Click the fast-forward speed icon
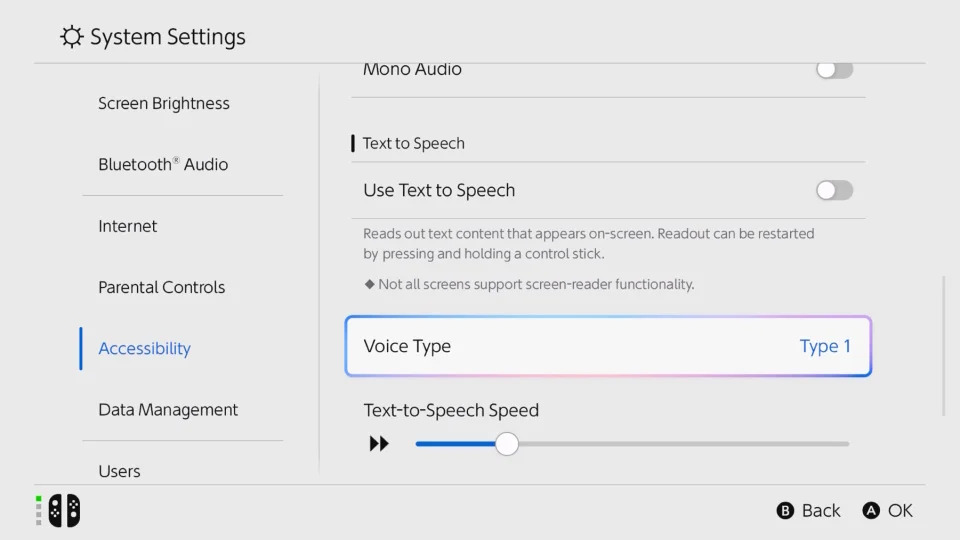The image size is (960, 540). point(379,444)
